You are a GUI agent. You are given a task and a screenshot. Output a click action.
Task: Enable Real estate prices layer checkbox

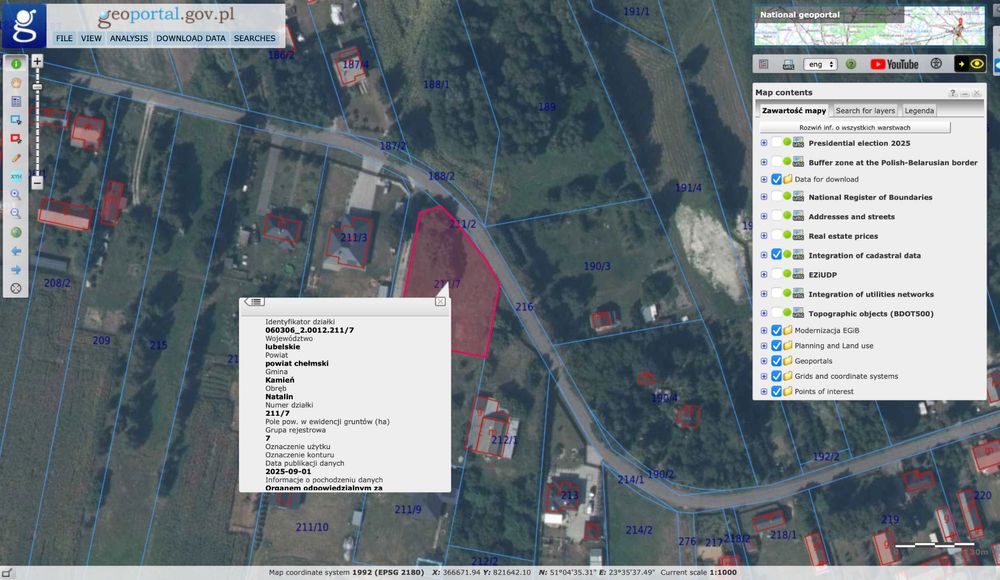click(x=776, y=235)
